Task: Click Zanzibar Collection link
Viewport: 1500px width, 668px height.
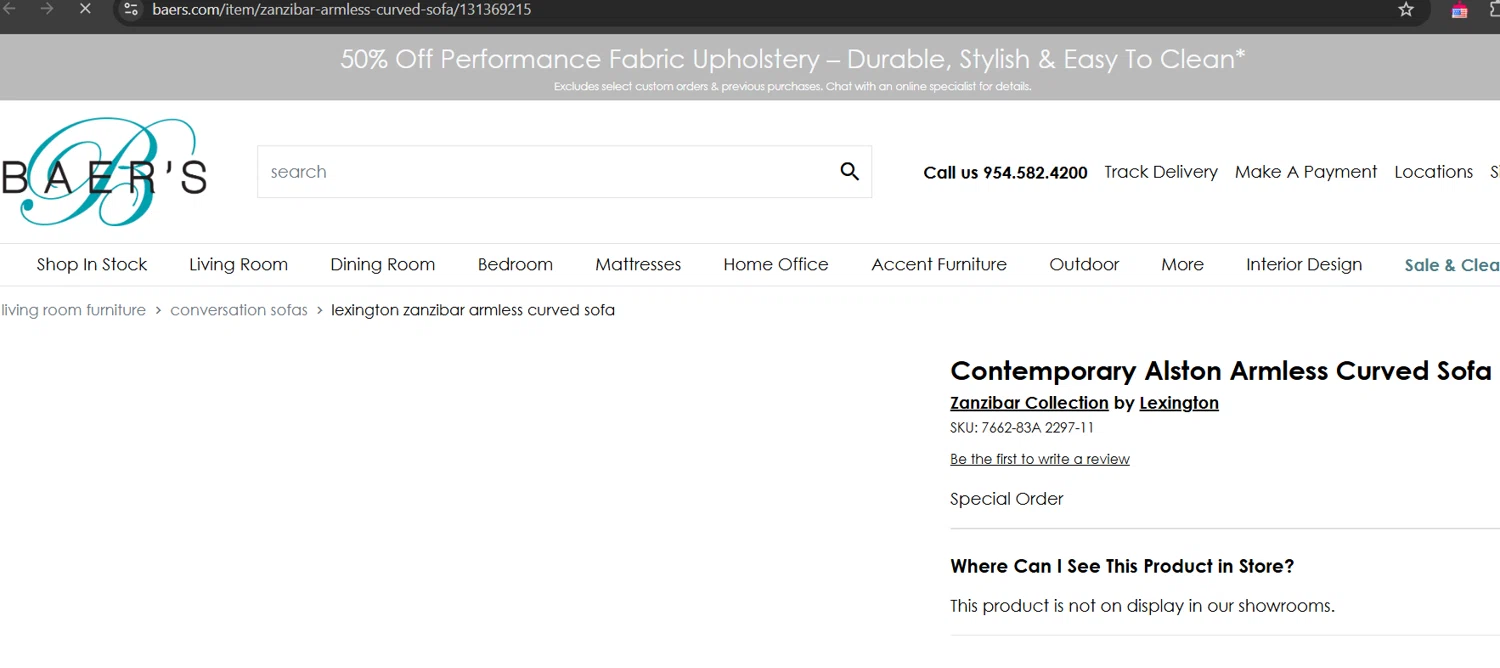Action: [1029, 403]
